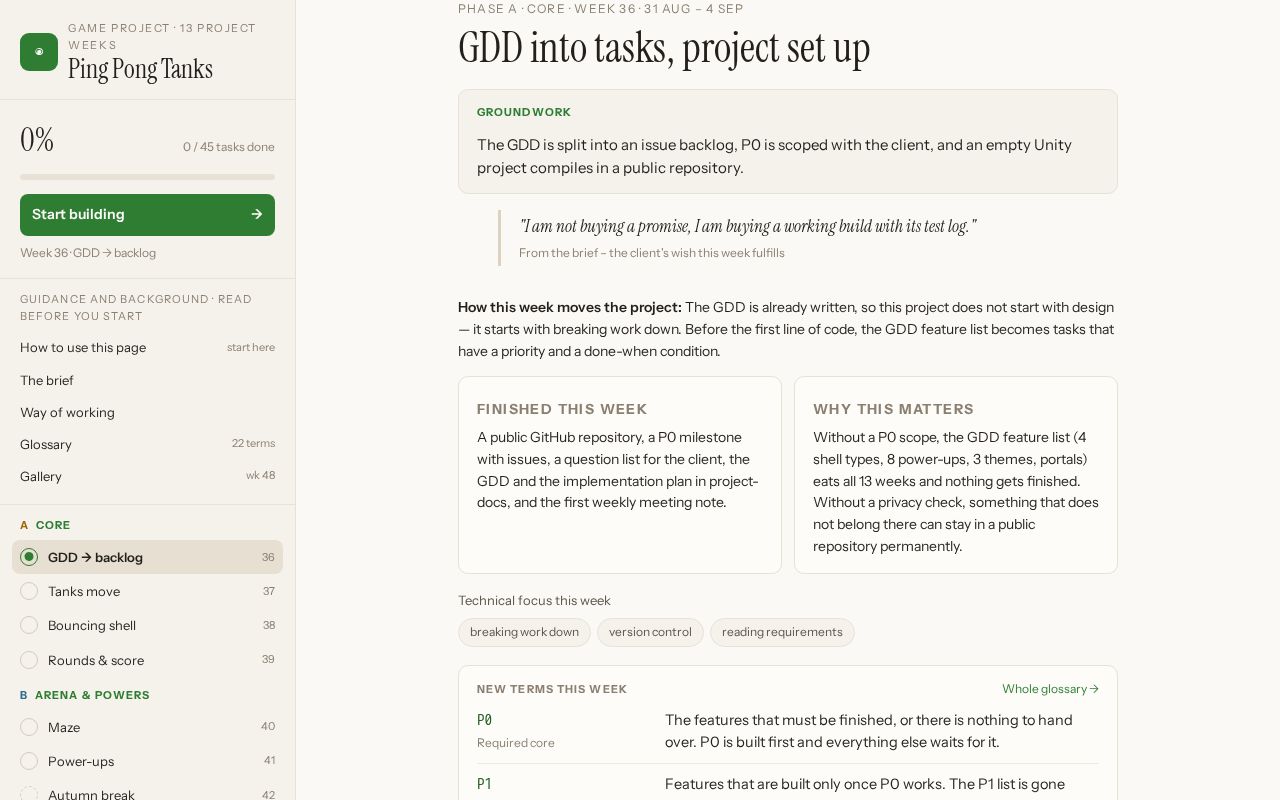Open Maze week 40 item
Image resolution: width=1280 pixels, height=800 pixels.
(x=147, y=727)
